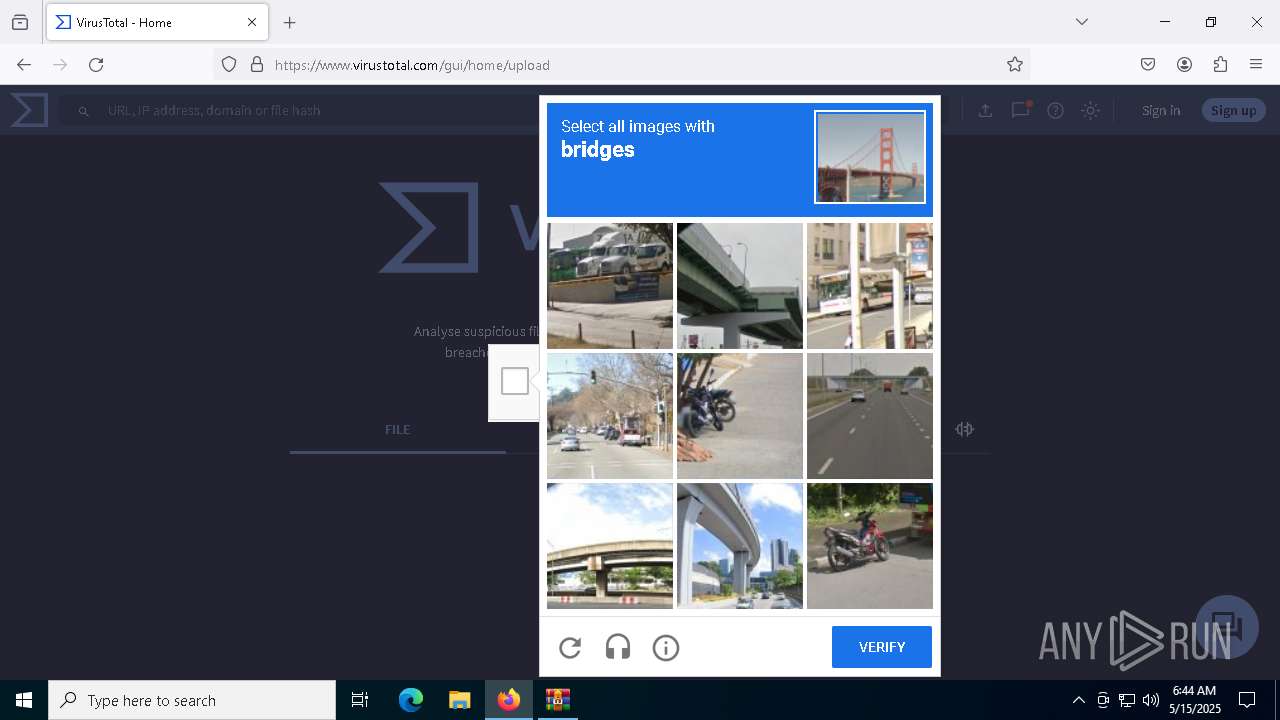The width and height of the screenshot is (1280, 720).
Task: Switch to Firefox in taskbar
Action: click(x=509, y=700)
